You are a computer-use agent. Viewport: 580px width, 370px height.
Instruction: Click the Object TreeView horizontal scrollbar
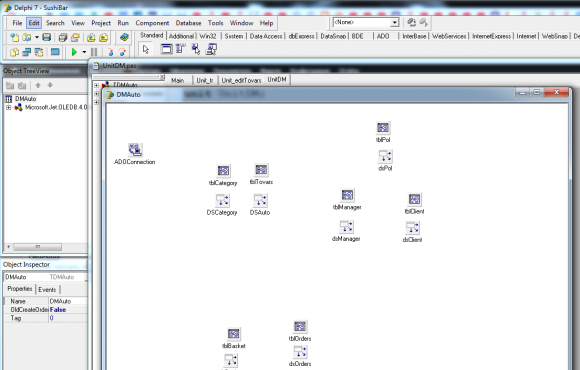[45, 246]
